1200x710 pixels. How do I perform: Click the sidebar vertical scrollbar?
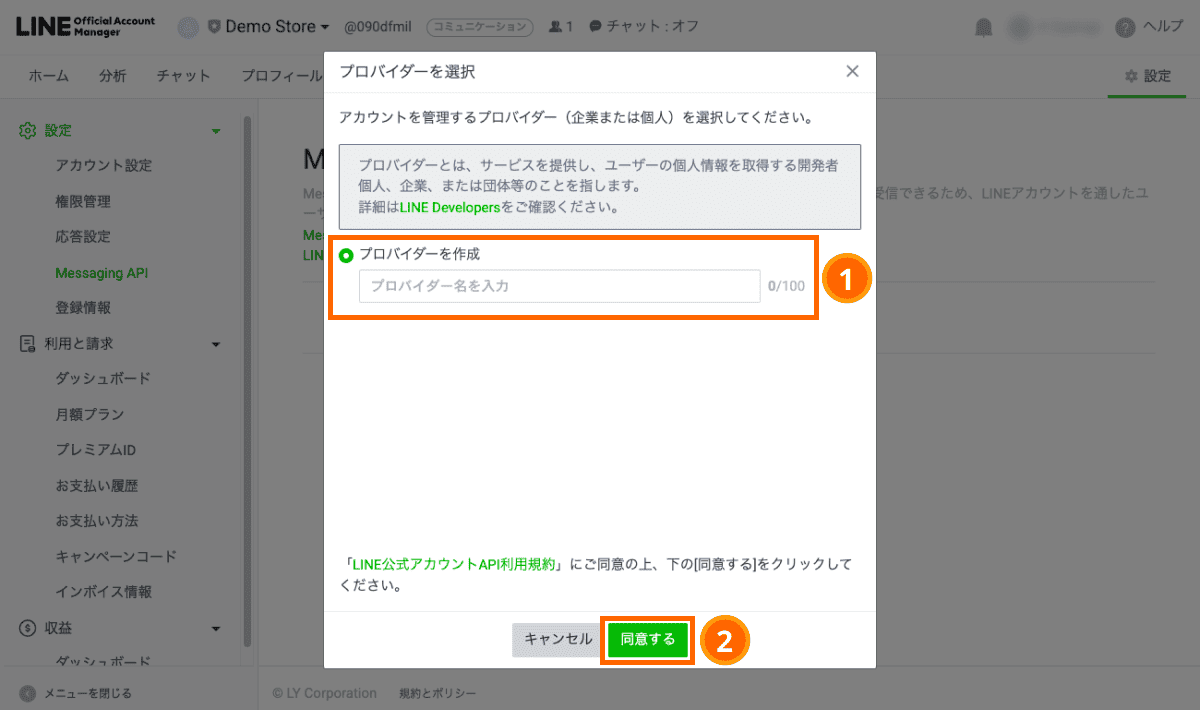(247, 380)
